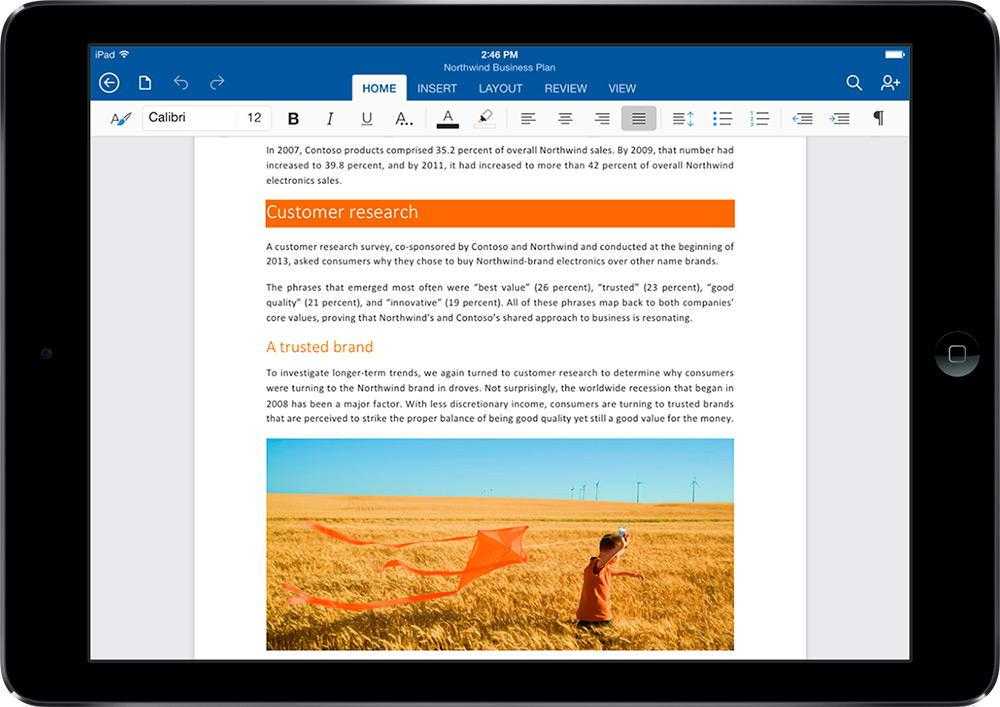Open the font size 12 picker
The image size is (1000, 707).
254,118
